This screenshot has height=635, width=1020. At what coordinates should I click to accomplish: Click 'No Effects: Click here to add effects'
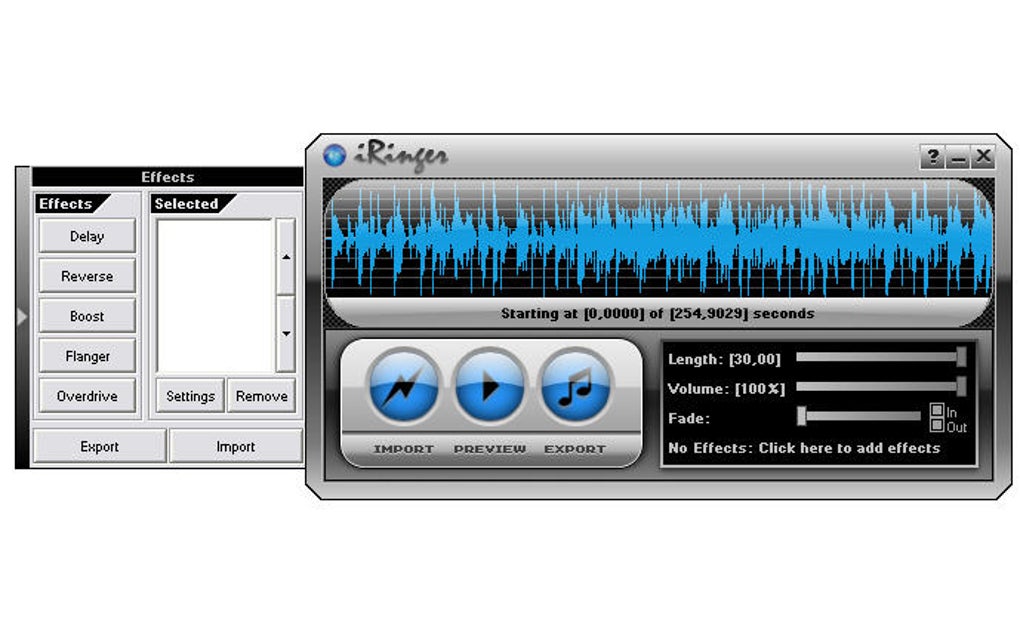804,448
